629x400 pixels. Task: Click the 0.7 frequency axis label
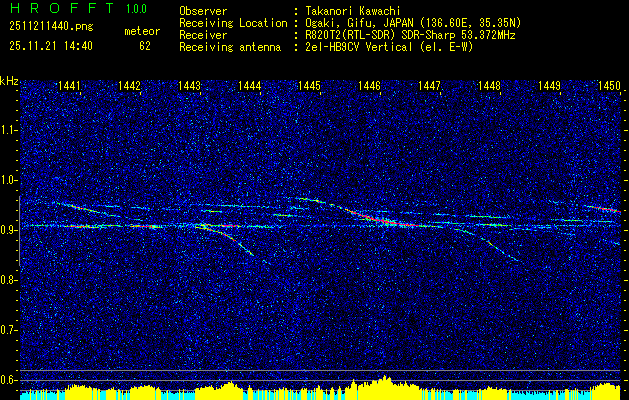7,330
